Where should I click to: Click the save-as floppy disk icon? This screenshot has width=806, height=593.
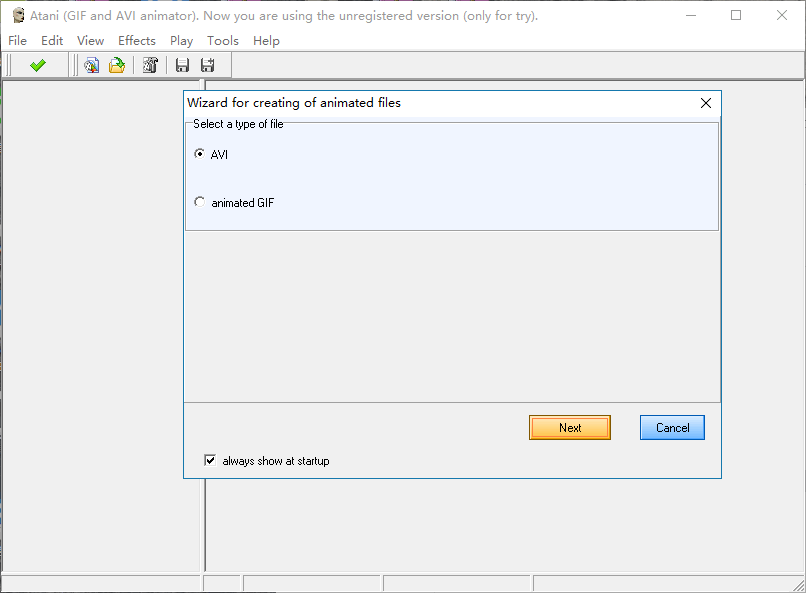[208, 65]
